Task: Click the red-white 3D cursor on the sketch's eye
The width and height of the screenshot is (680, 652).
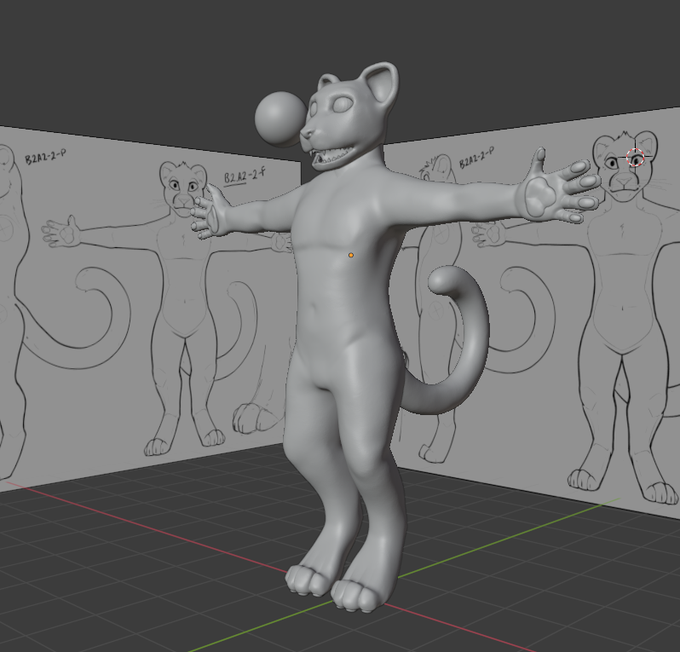Action: click(635, 157)
